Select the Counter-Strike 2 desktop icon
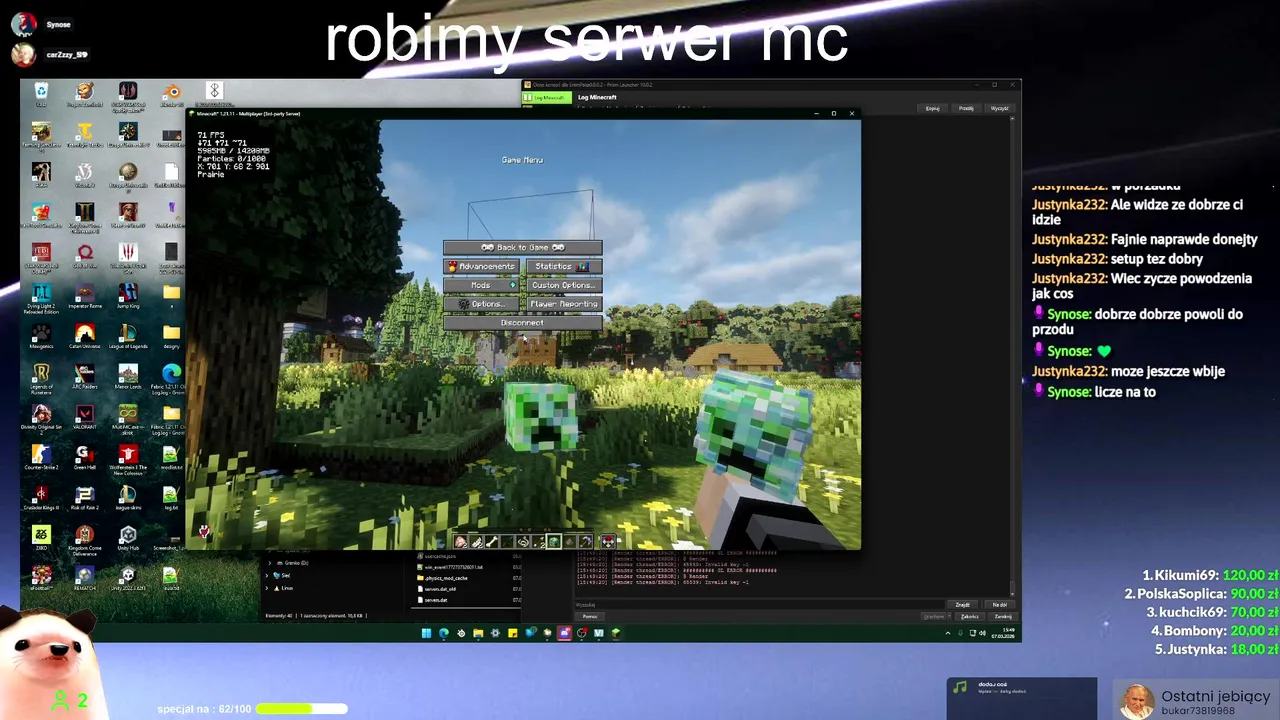This screenshot has height=720, width=1280. pos(41,457)
